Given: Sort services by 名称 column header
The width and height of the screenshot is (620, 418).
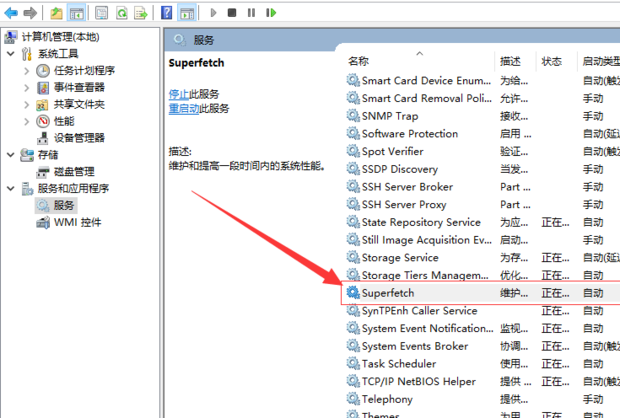Looking at the screenshot, I should pos(358,61).
